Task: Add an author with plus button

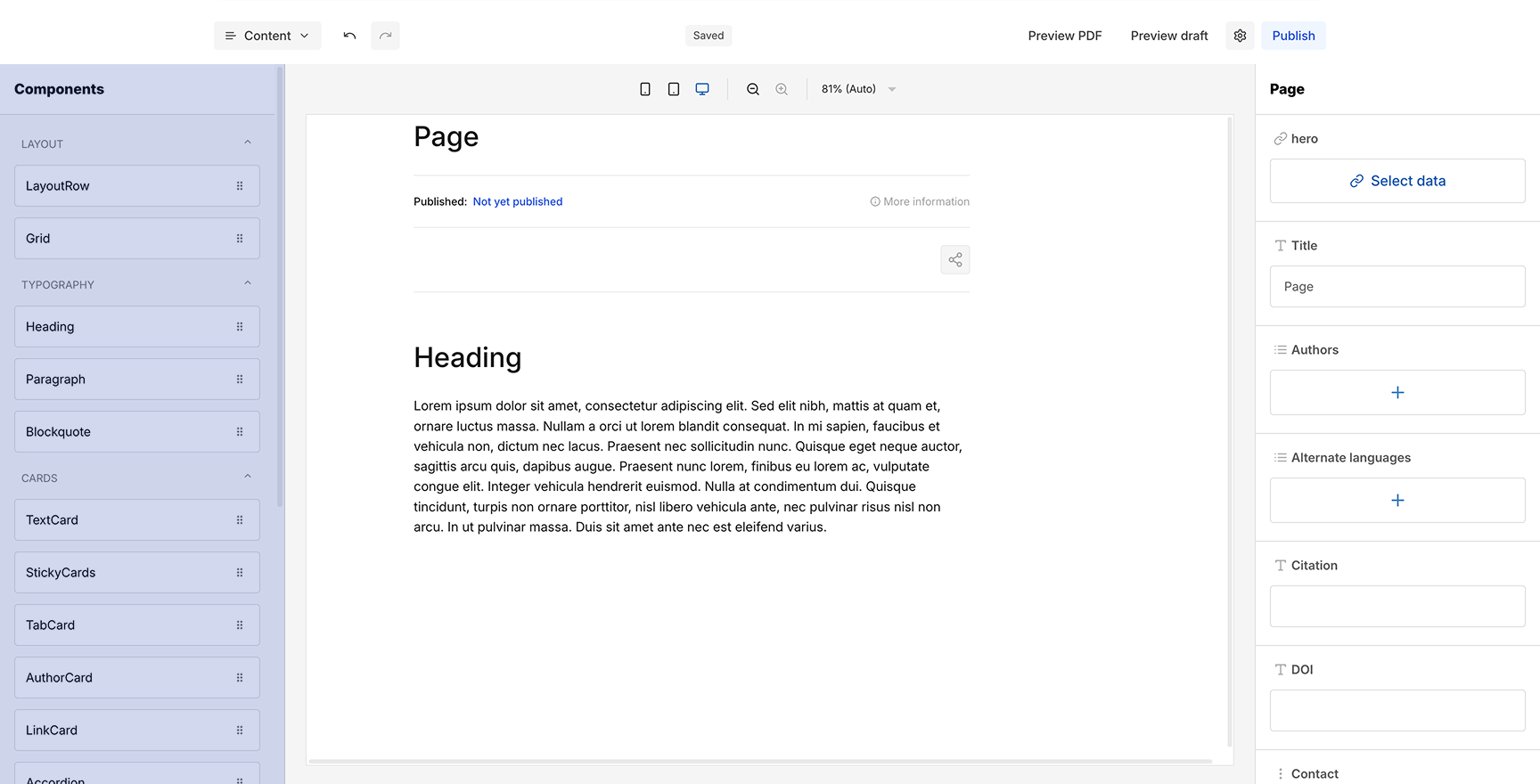Action: (1397, 393)
